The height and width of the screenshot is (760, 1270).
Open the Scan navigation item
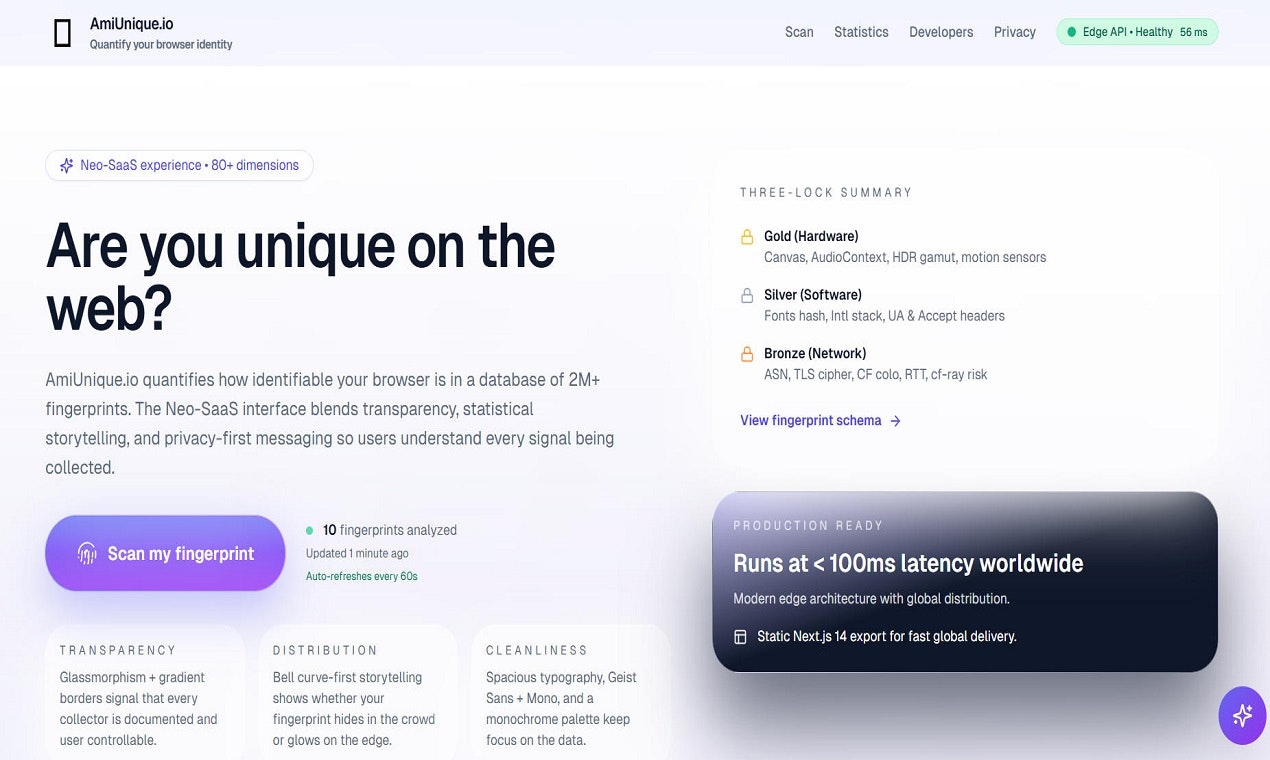coord(799,32)
